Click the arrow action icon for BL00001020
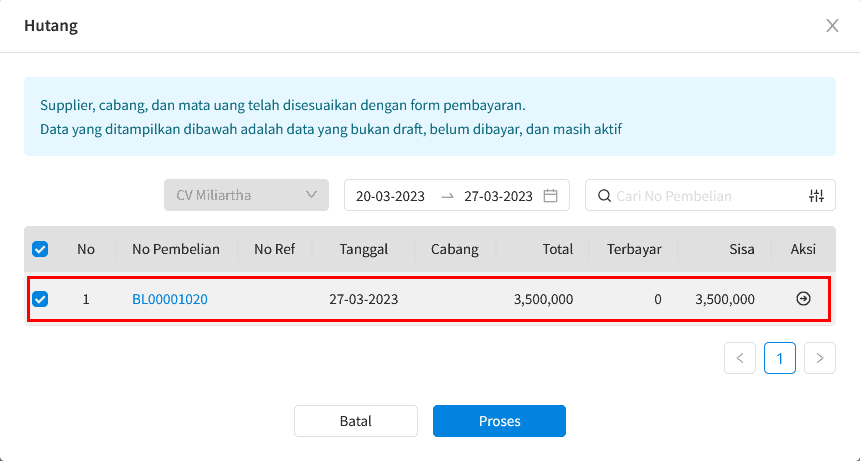The width and height of the screenshot is (860, 461). (x=803, y=299)
